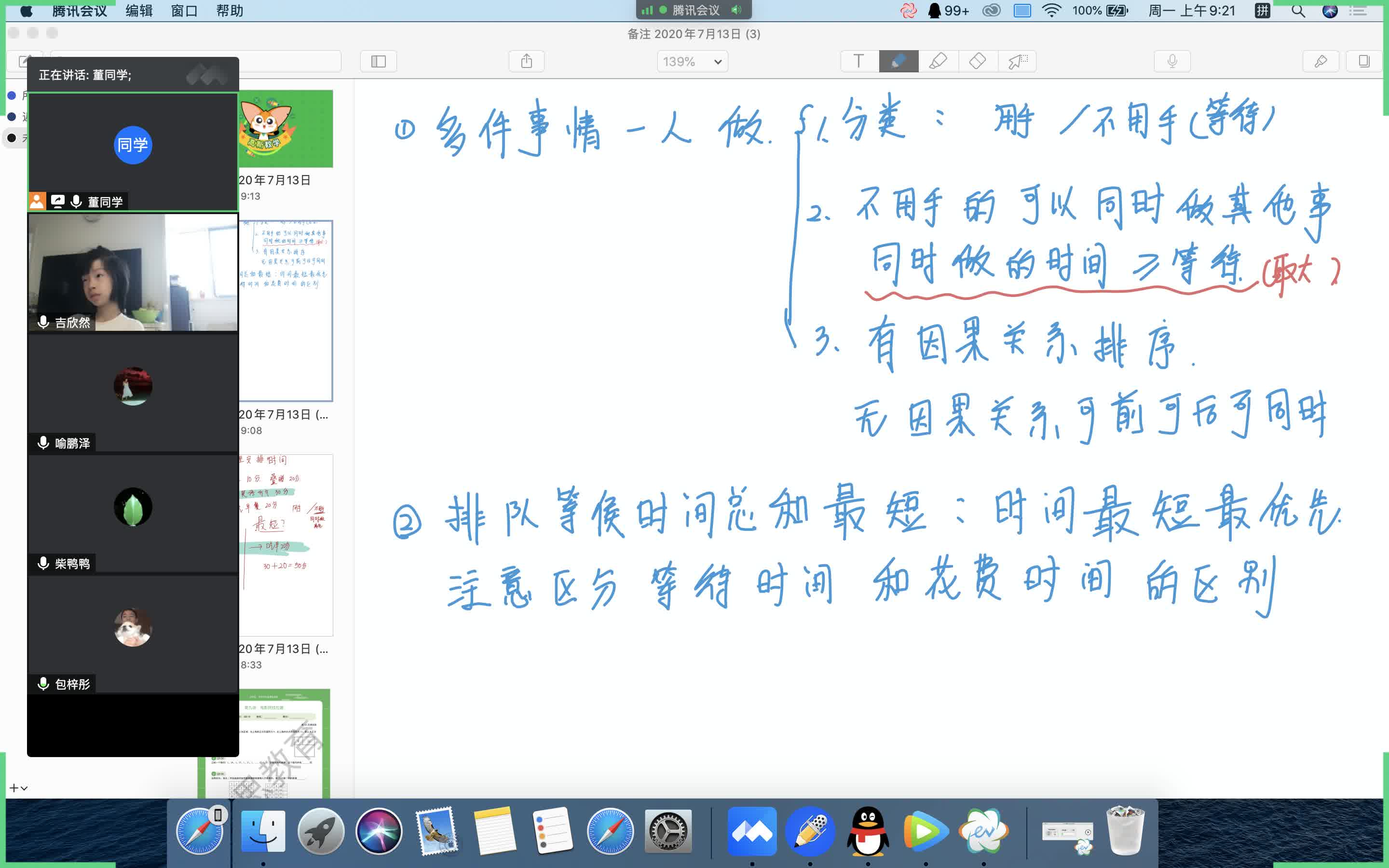Click the microphone icon beside 吉欣然
Screen dimensions: 1389x868
click(x=43, y=322)
